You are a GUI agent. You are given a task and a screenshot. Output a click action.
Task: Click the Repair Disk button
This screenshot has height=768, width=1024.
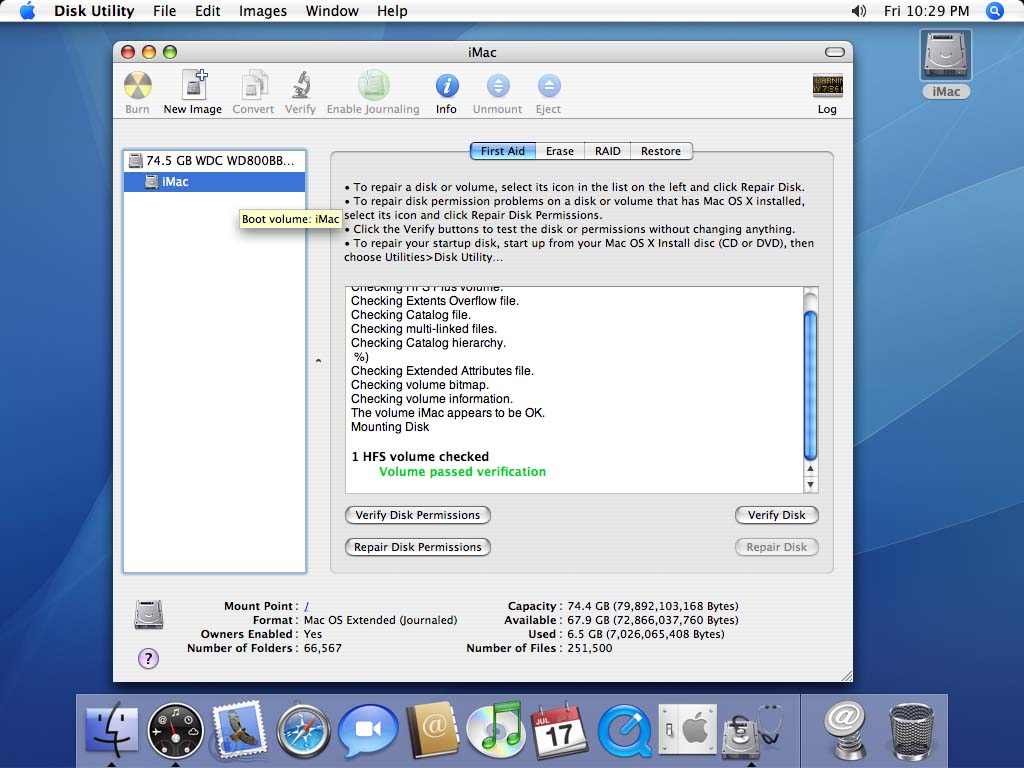click(776, 547)
